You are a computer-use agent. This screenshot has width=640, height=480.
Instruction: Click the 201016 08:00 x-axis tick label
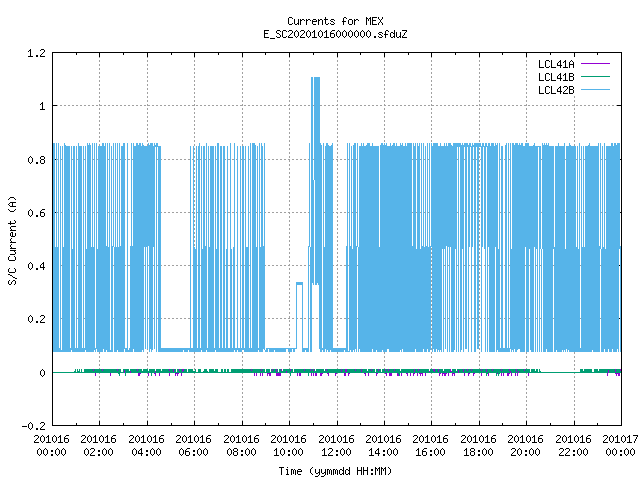241,446
